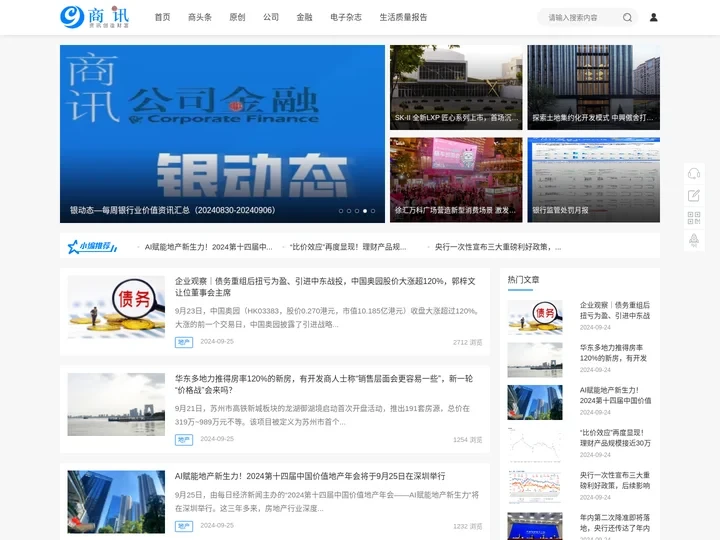Open the SK-II 全新LXP banner tile
Image resolution: width=720 pixels, height=540 pixels.
tap(456, 87)
